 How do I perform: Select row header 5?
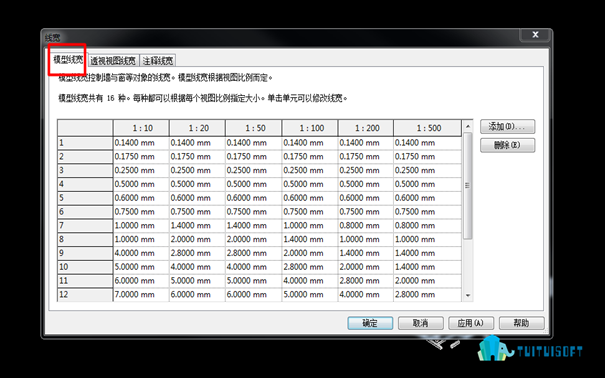[85, 198]
